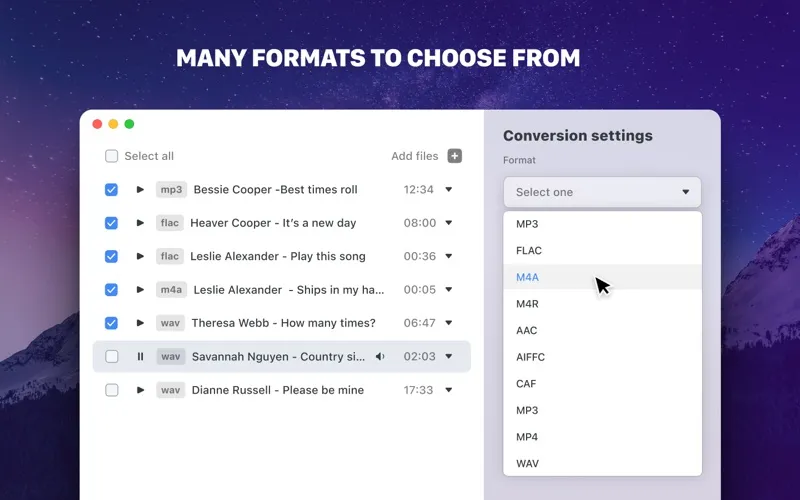Expand options for Bessie Cooper track
The height and width of the screenshot is (500, 800).
(x=448, y=189)
